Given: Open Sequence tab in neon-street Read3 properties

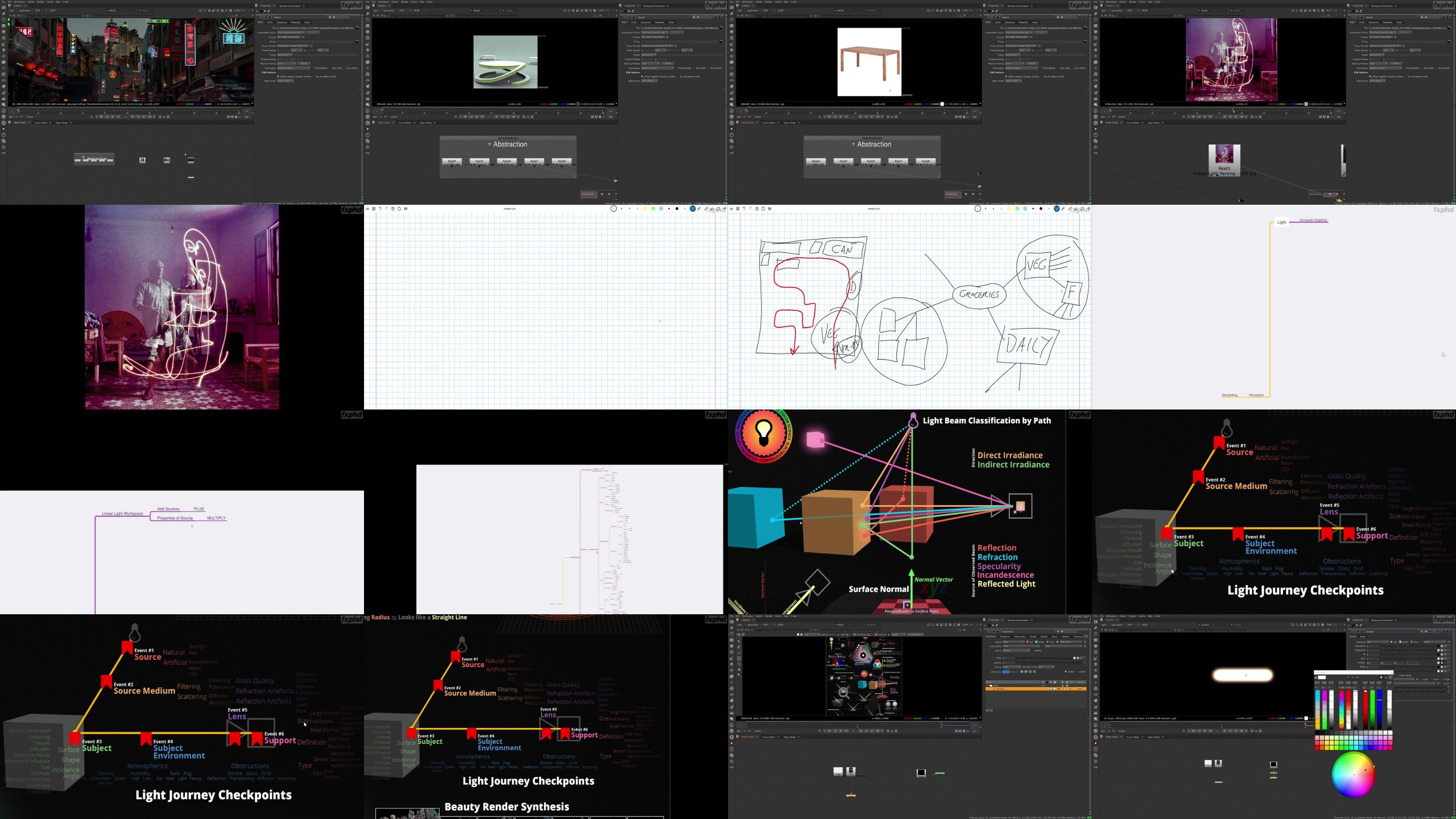Looking at the screenshot, I should coord(282,22).
